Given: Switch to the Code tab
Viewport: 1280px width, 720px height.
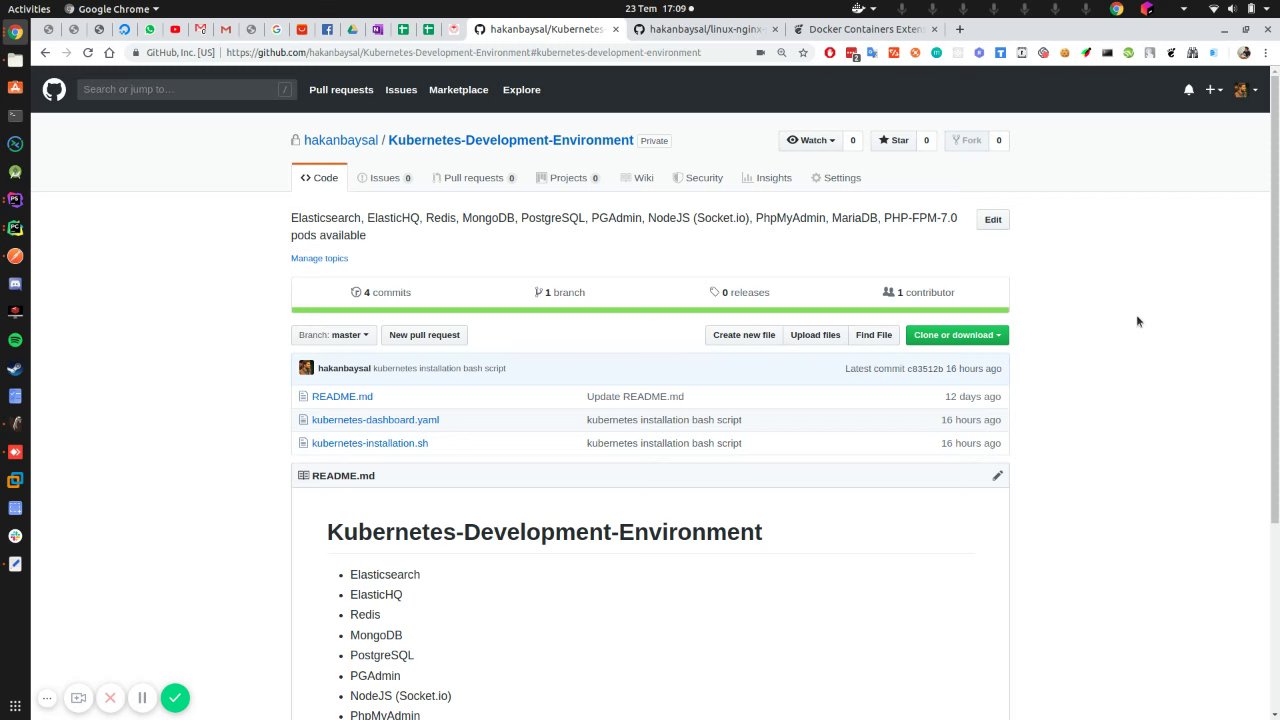Looking at the screenshot, I should tap(319, 178).
